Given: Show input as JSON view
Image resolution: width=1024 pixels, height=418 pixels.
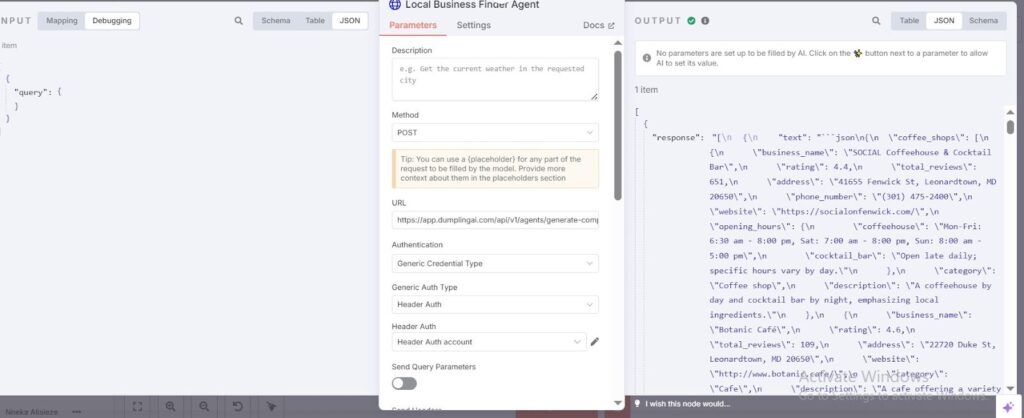Looking at the screenshot, I should 349,21.
